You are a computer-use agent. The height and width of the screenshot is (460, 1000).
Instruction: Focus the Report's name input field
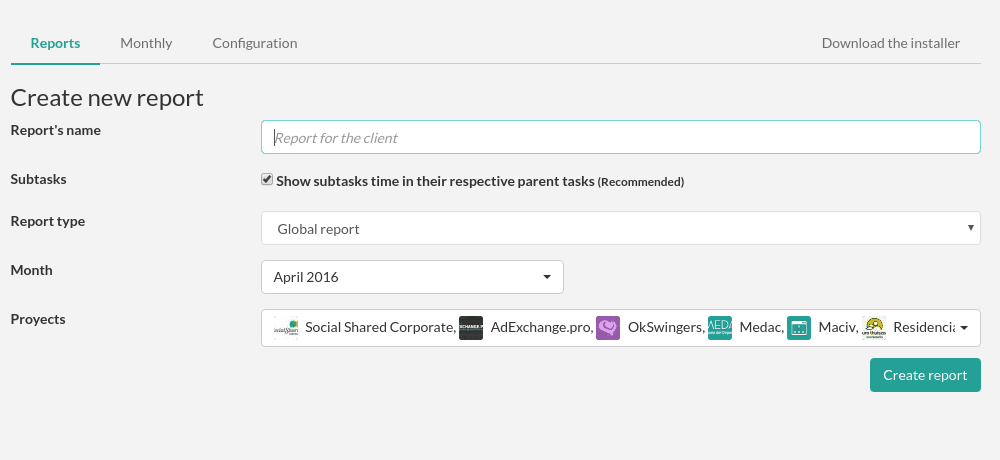point(621,137)
